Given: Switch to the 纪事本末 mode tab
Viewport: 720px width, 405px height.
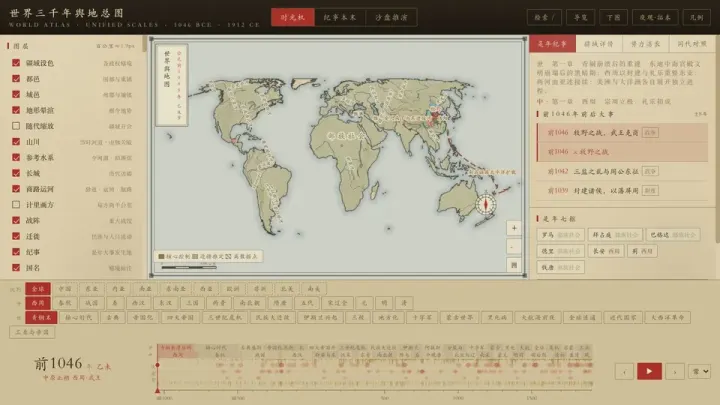Looking at the screenshot, I should (340, 17).
